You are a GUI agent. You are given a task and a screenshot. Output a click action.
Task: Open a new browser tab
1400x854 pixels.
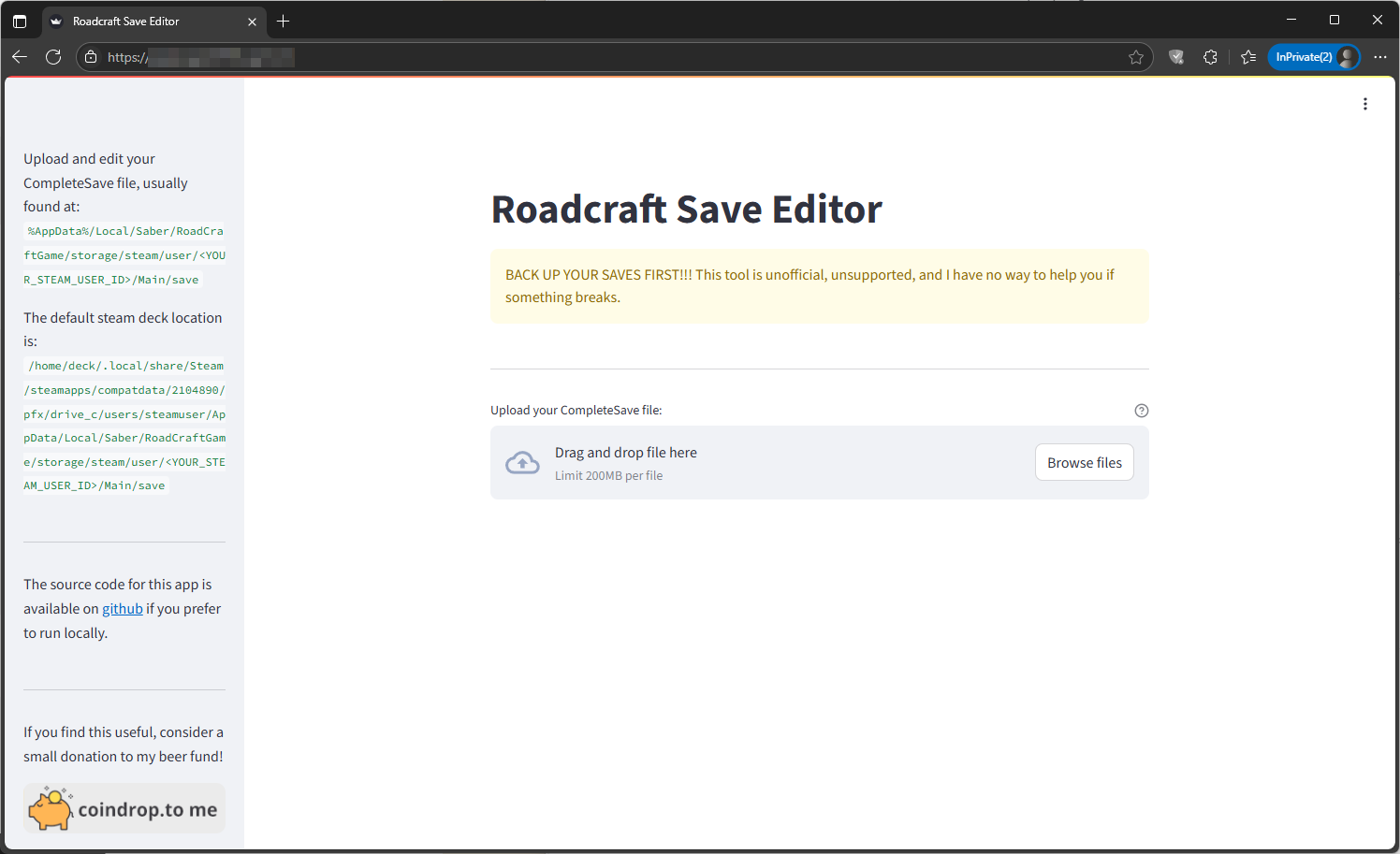(283, 21)
